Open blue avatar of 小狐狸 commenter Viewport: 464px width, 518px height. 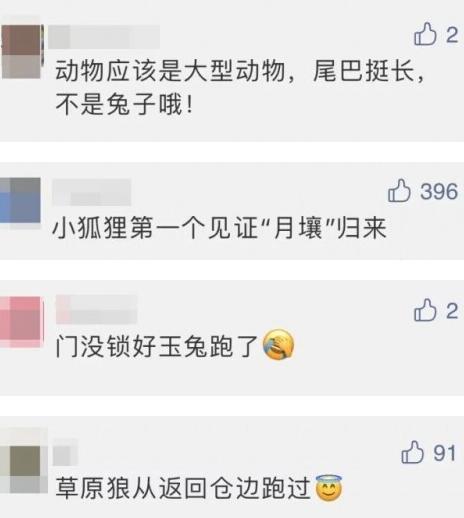[x=20, y=203]
